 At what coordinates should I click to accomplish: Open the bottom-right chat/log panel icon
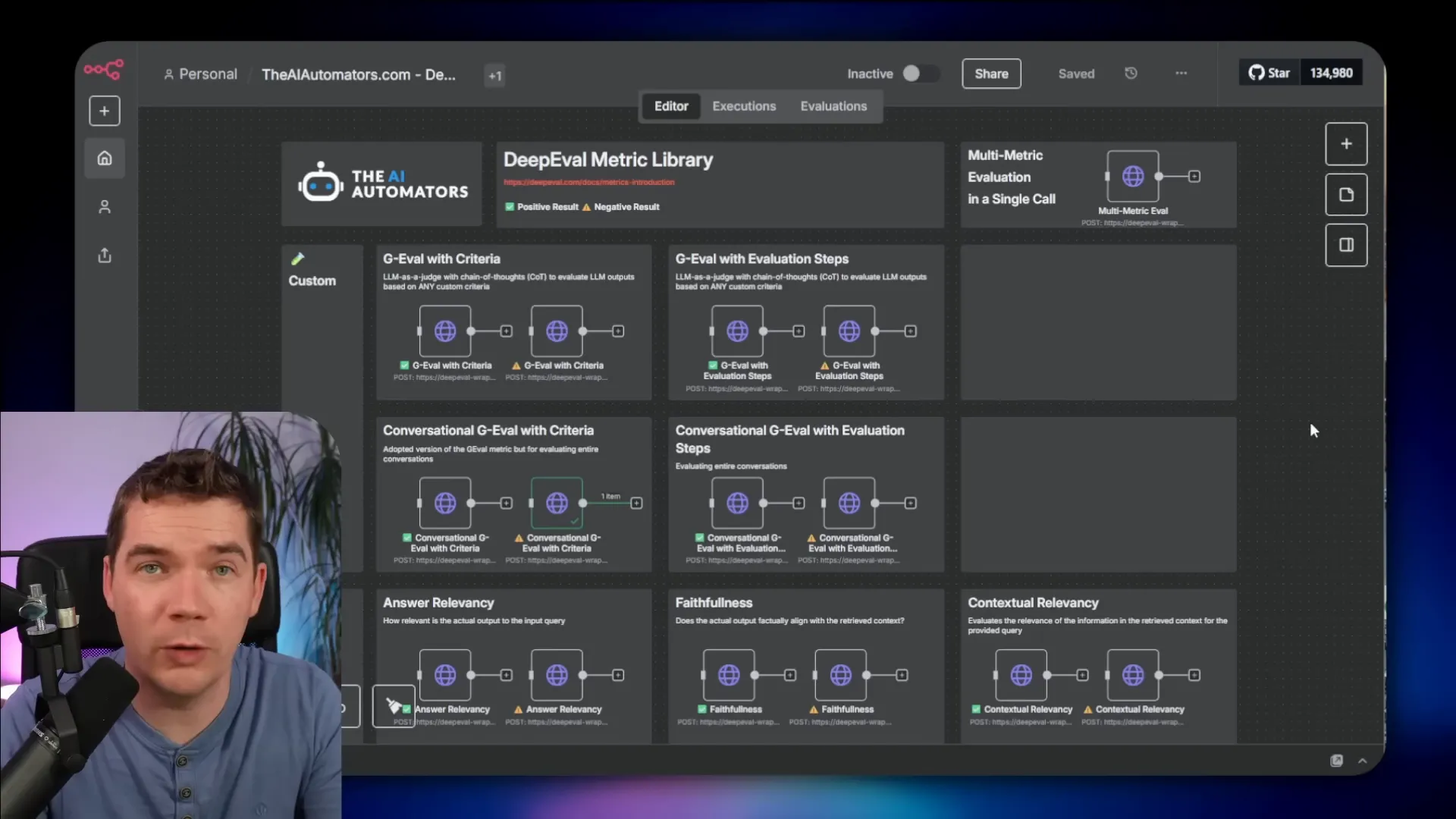coord(1336,761)
